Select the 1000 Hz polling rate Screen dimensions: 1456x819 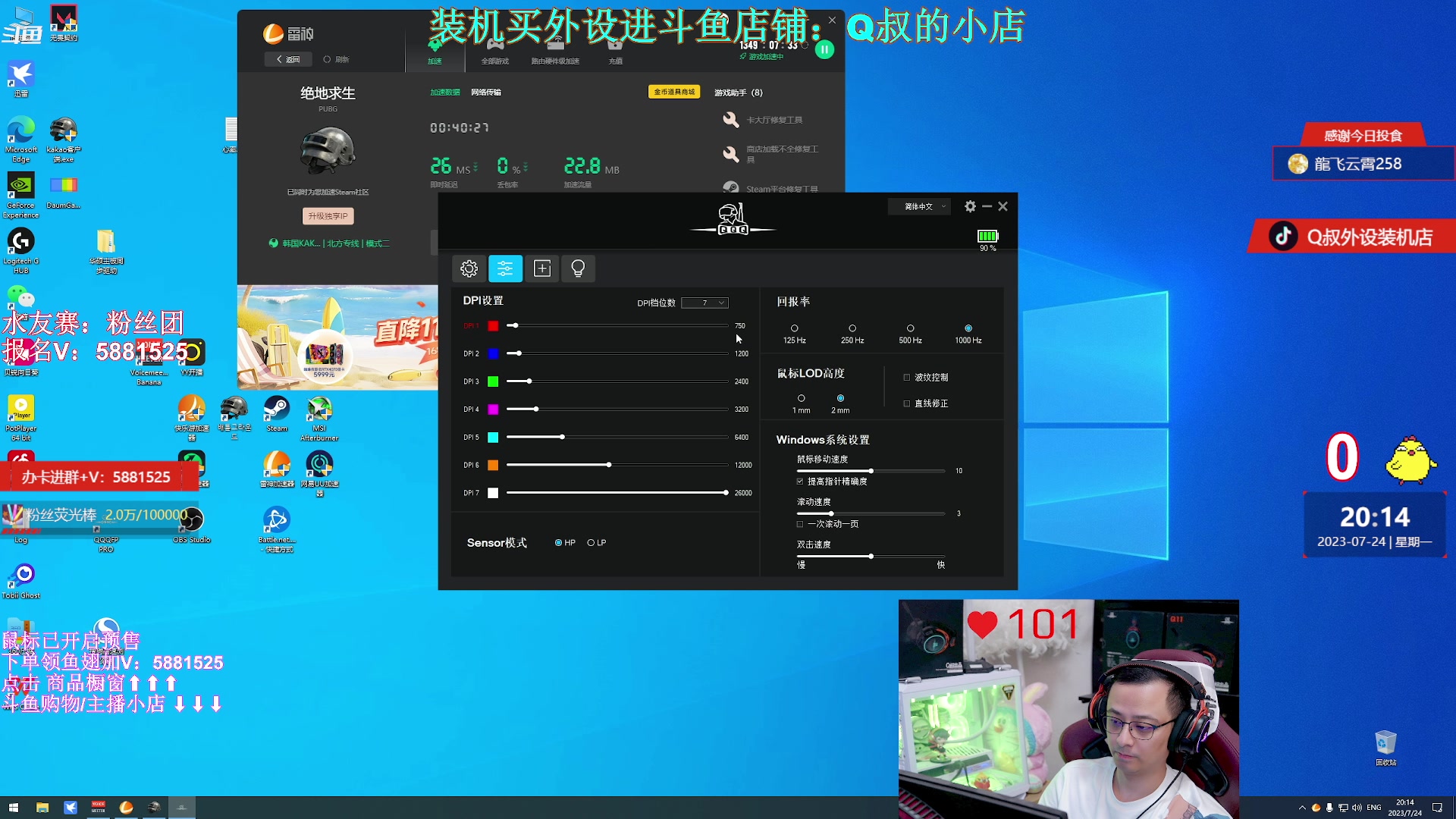(x=968, y=328)
